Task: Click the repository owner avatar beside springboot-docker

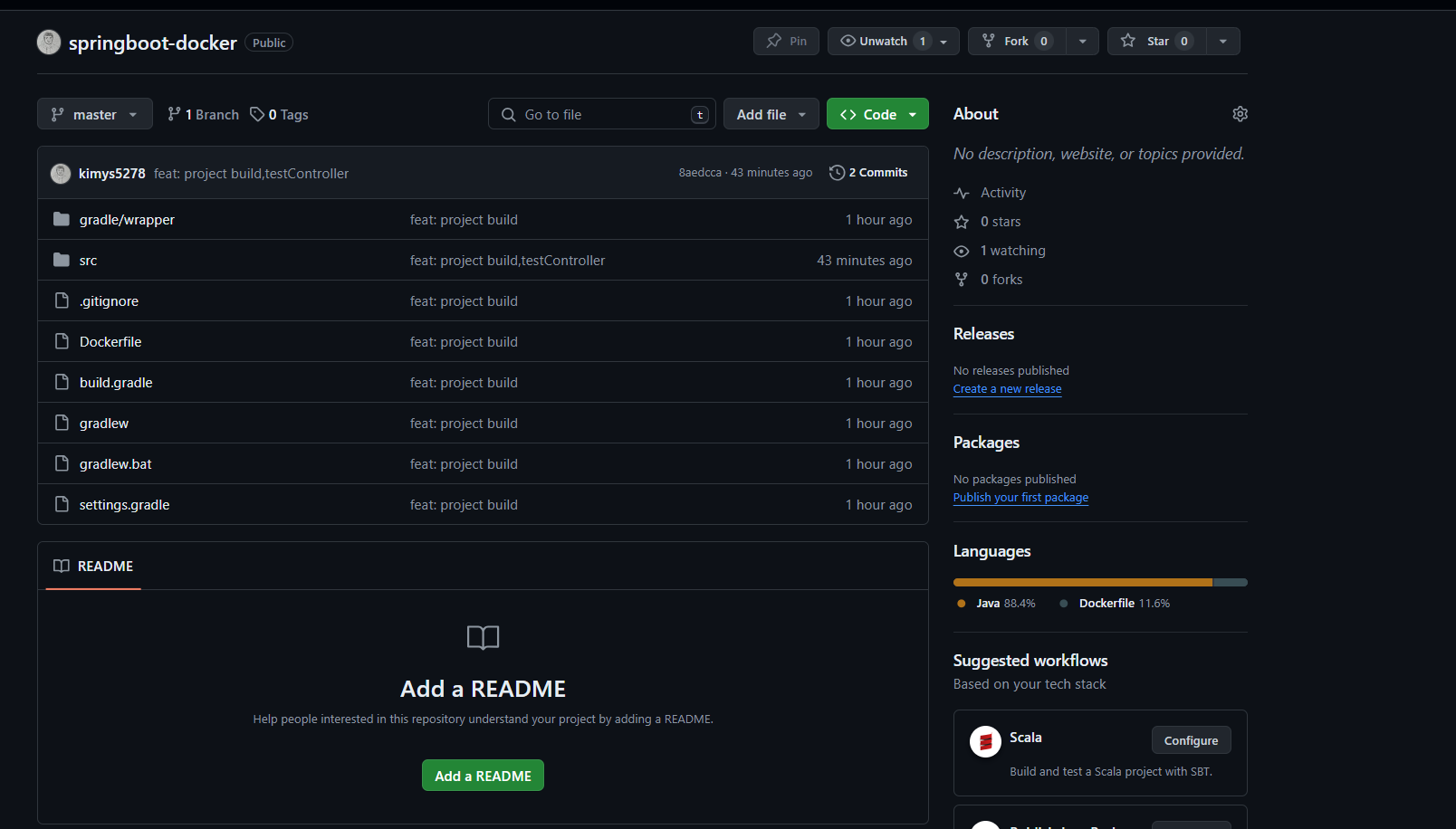Action: tap(49, 42)
